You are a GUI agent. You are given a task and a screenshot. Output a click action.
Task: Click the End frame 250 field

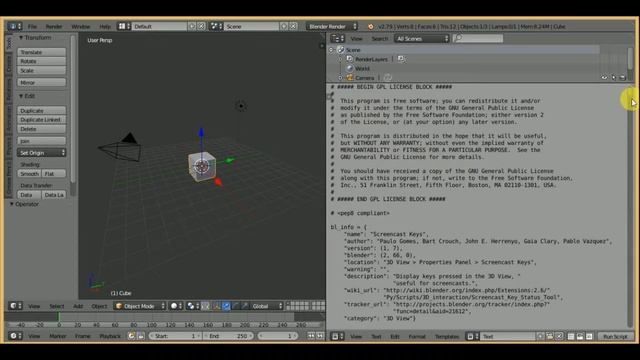(x=229, y=336)
